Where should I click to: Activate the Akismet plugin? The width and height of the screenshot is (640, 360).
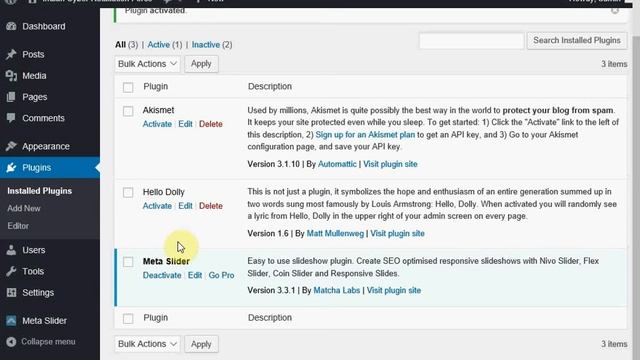tap(157, 124)
